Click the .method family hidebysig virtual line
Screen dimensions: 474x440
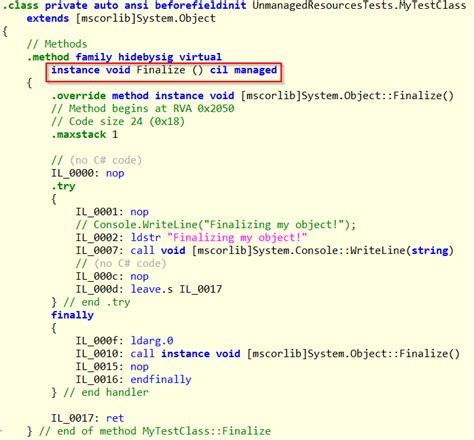(124, 57)
